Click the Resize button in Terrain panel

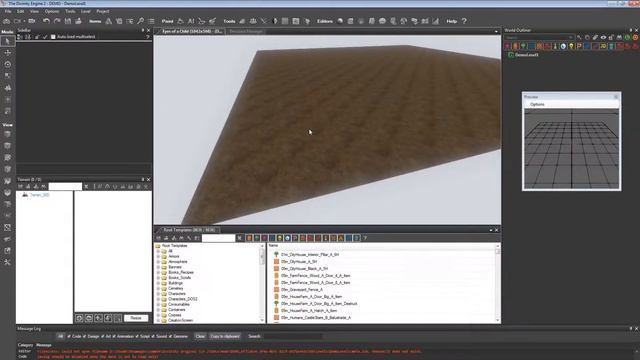click(x=136, y=318)
